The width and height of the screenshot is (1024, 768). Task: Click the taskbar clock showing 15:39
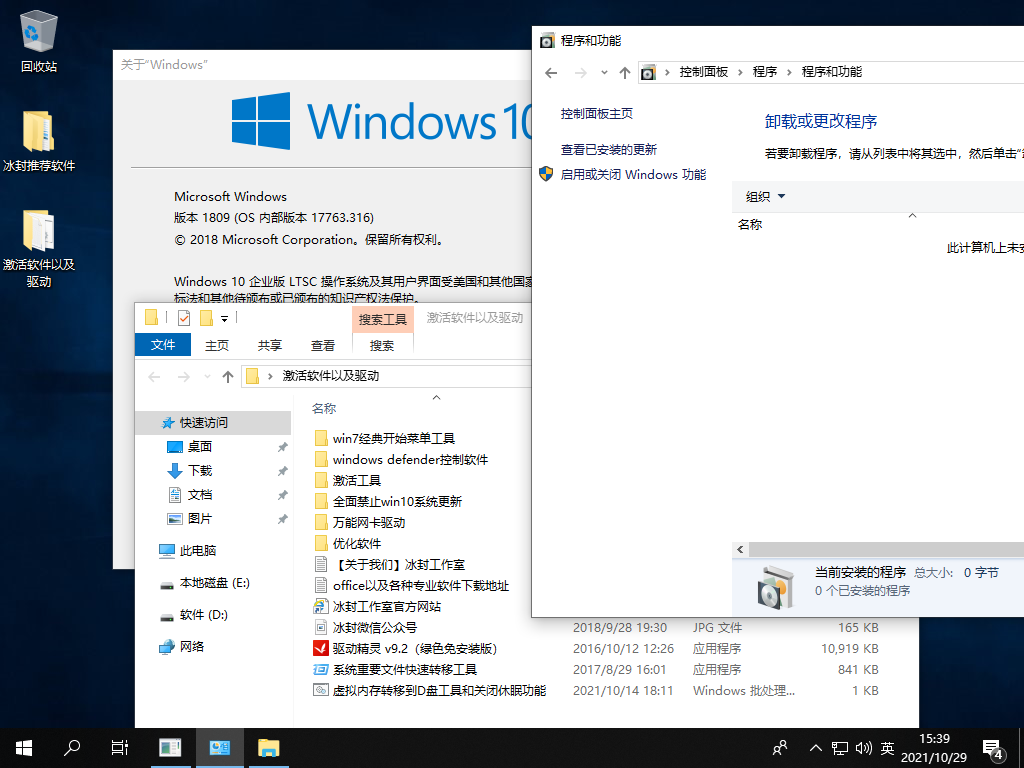(x=934, y=748)
